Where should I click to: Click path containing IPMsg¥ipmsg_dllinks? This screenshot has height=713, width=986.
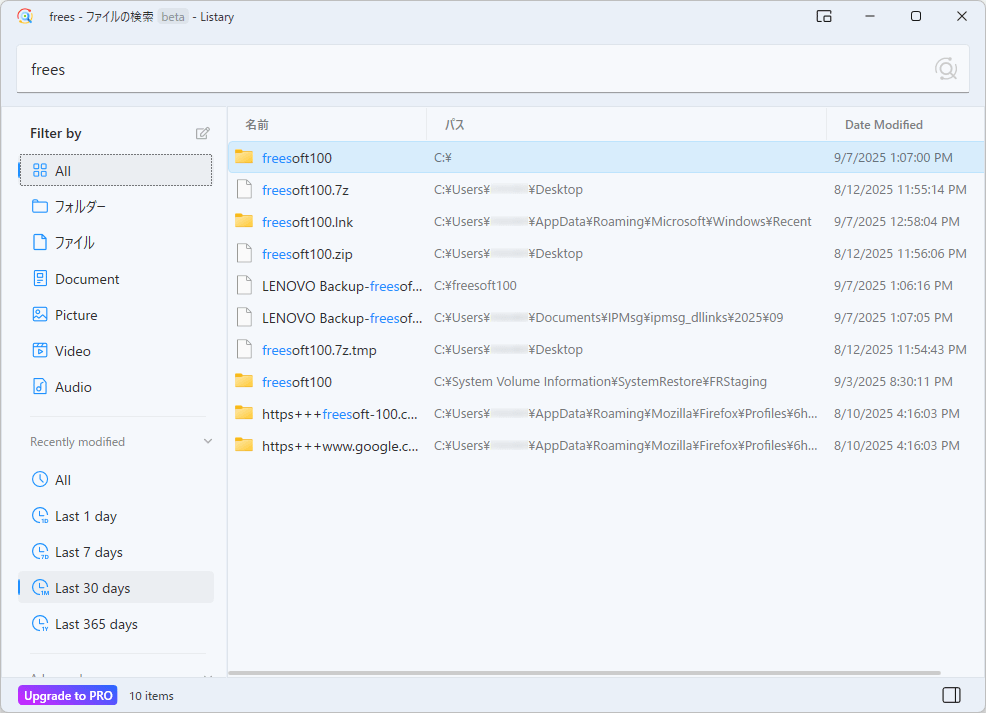click(608, 318)
